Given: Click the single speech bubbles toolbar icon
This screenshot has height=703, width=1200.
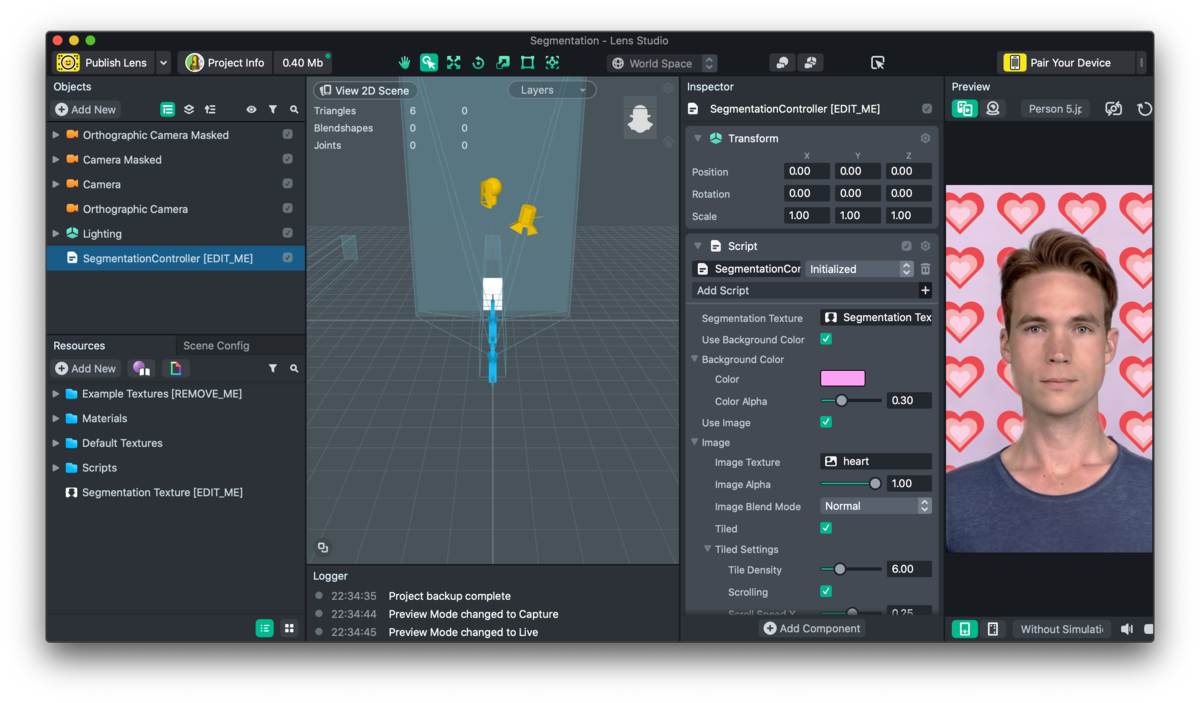Looking at the screenshot, I should click(x=782, y=63).
